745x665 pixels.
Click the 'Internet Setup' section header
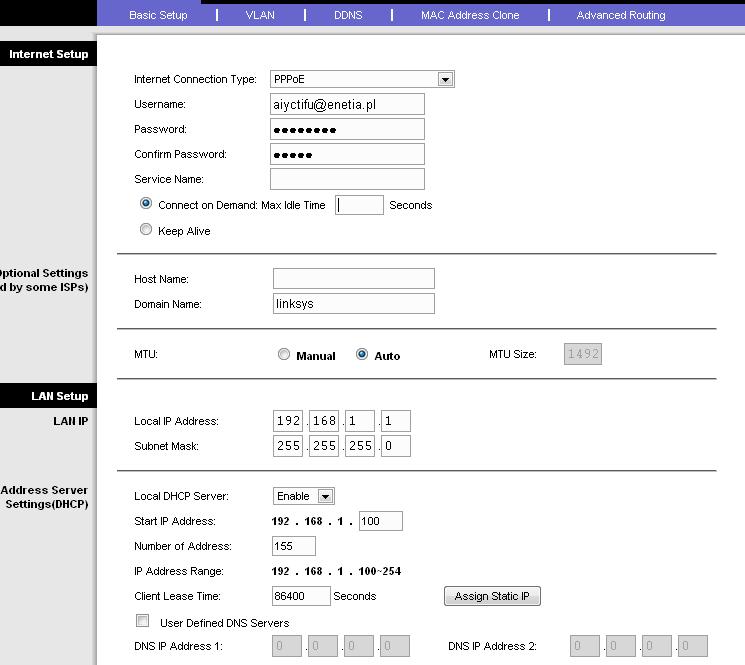pyautogui.click(x=48, y=54)
